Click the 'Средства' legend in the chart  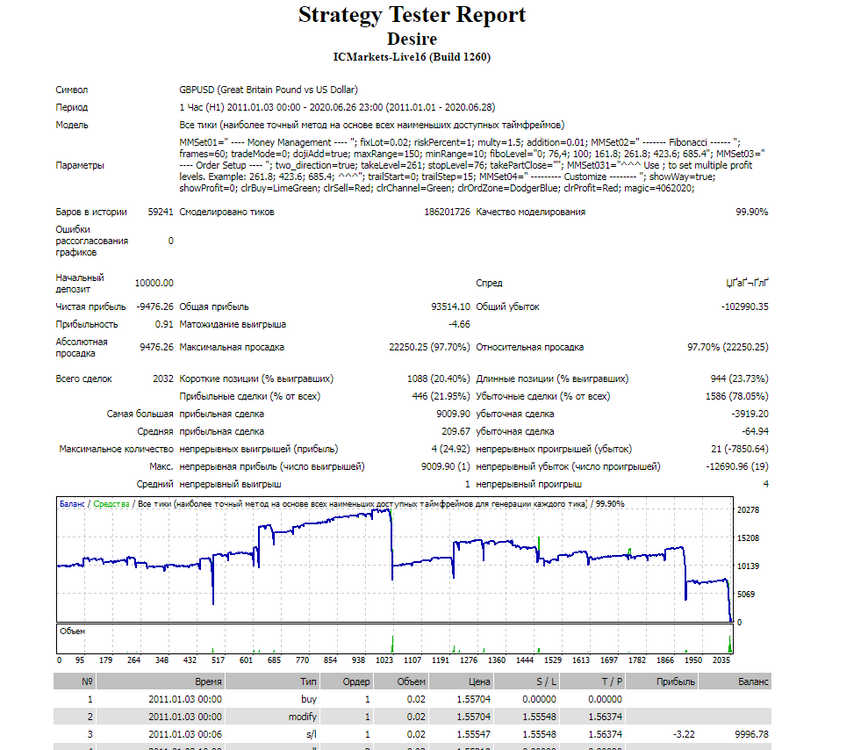[111, 504]
